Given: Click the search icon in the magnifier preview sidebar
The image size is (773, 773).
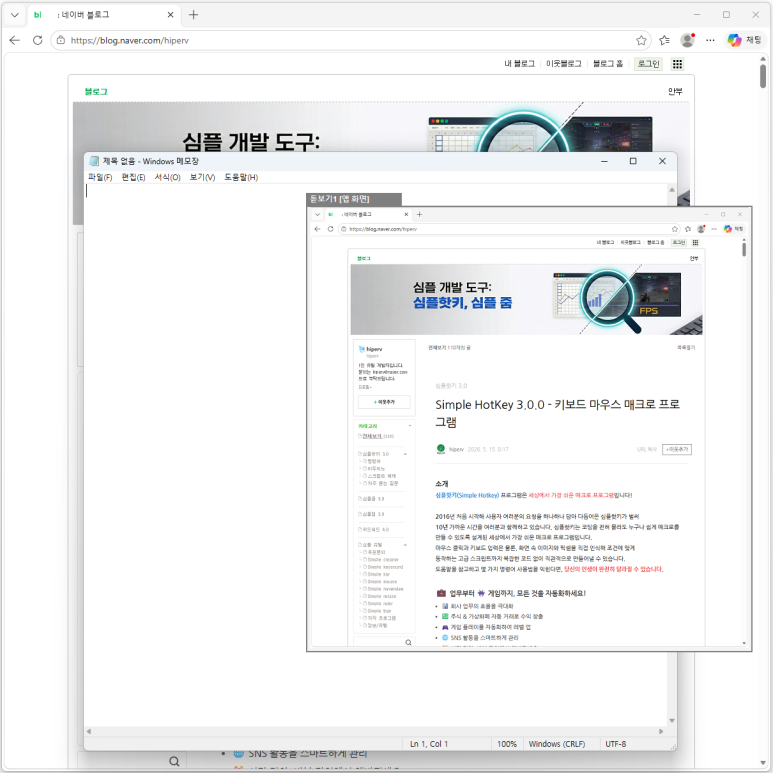Looking at the screenshot, I should tap(408, 642).
